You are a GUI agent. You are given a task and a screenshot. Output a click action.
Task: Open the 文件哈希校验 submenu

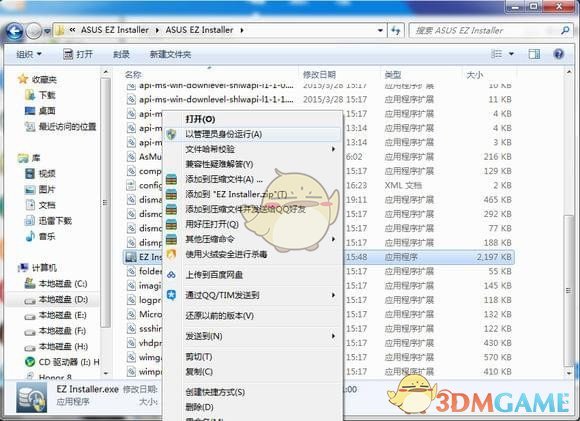[252, 149]
